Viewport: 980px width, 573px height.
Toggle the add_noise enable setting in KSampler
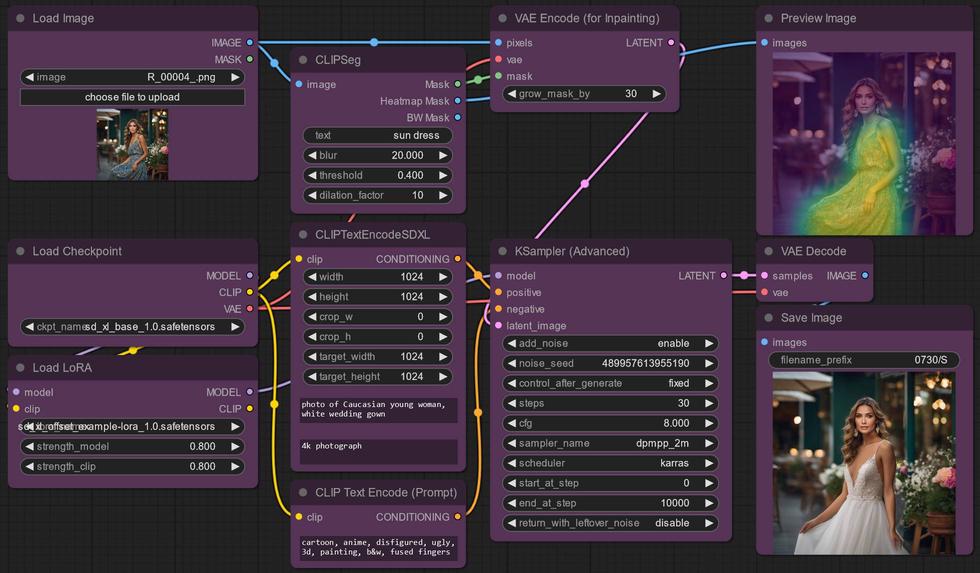click(x=610, y=343)
